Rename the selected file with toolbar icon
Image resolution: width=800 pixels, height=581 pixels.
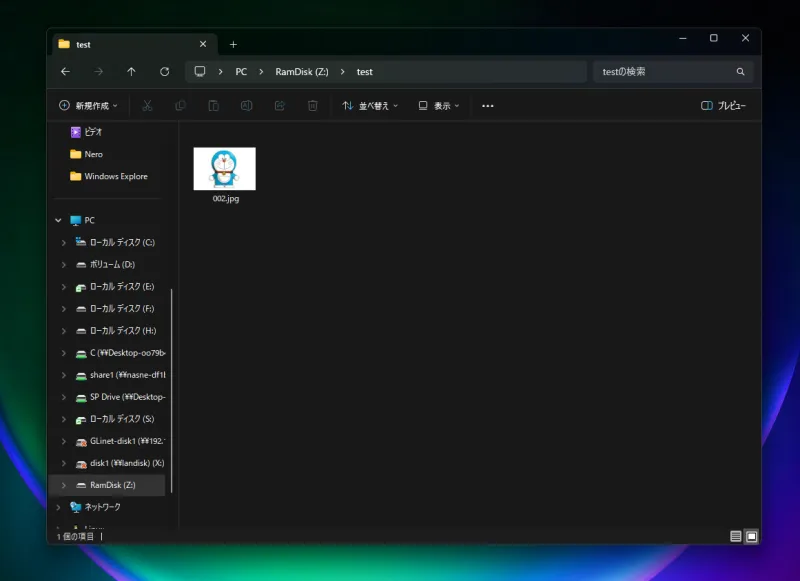[x=246, y=105]
